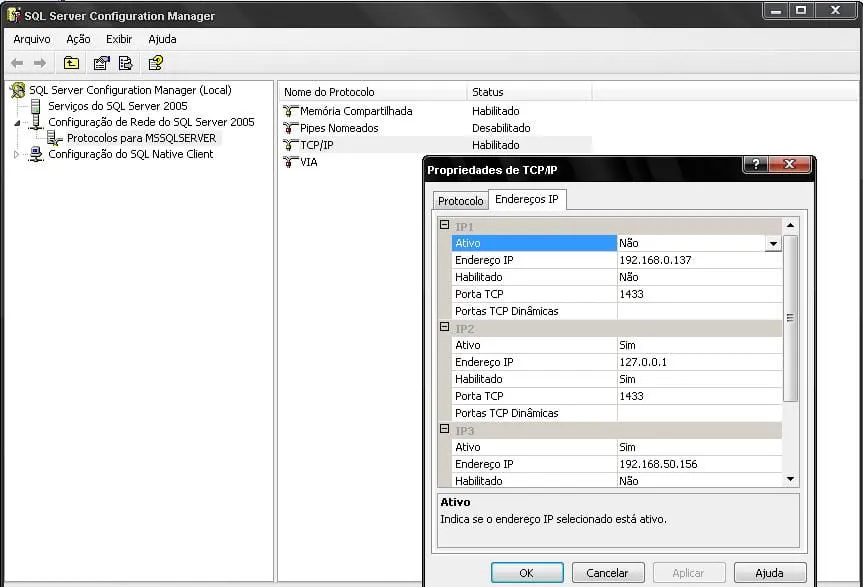Click the Forward arrow toolbar icon

tap(40, 63)
